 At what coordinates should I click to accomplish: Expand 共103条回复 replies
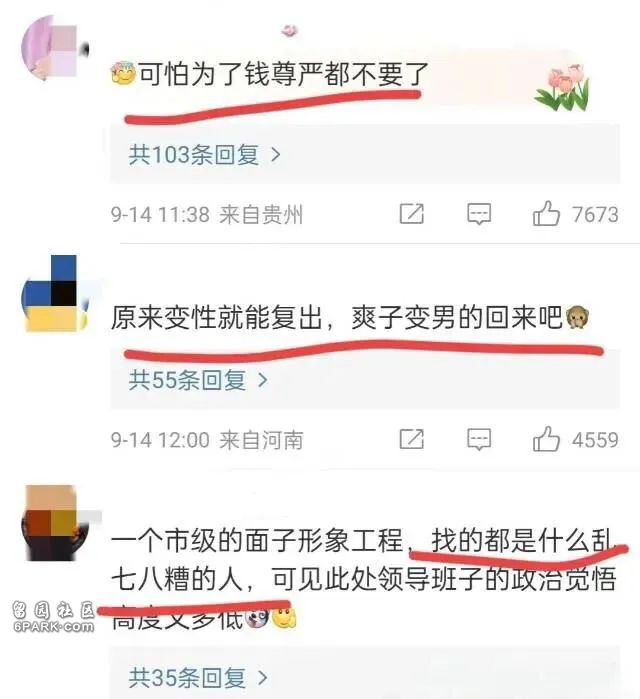[x=205, y=155]
